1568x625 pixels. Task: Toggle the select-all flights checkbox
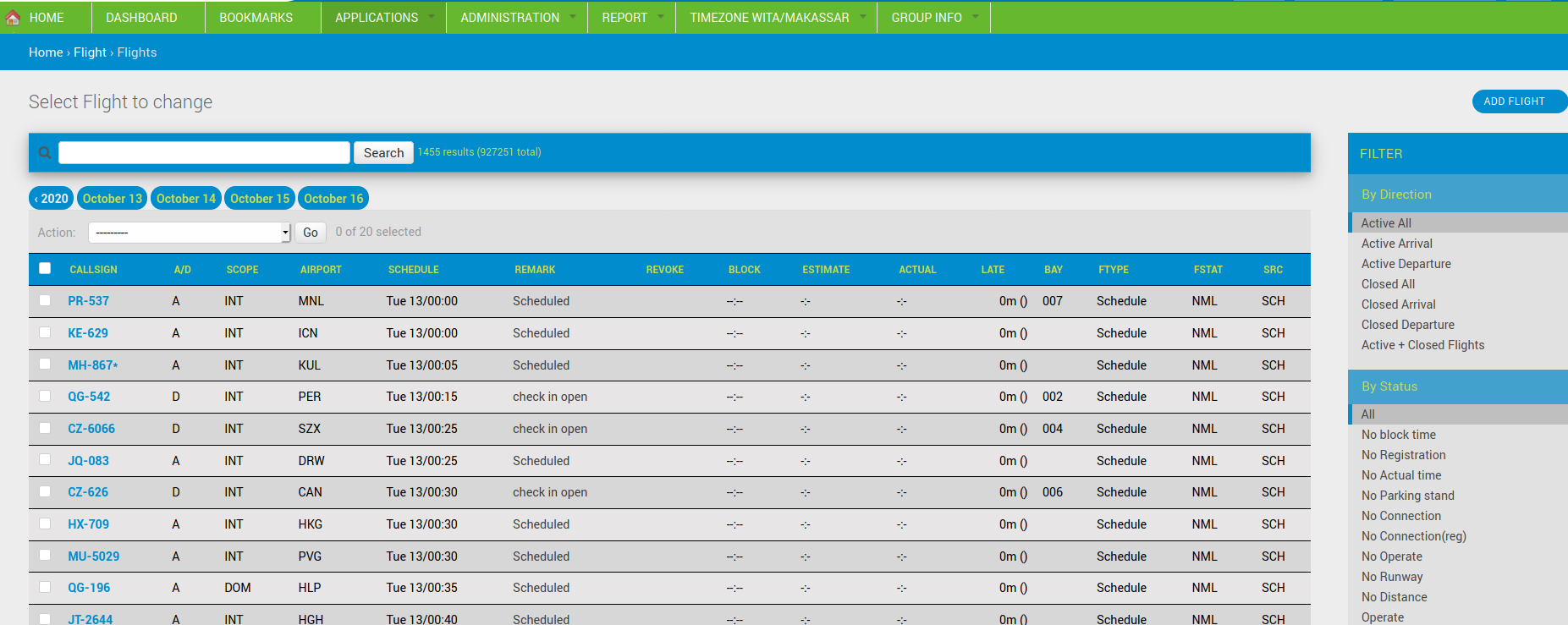point(45,268)
